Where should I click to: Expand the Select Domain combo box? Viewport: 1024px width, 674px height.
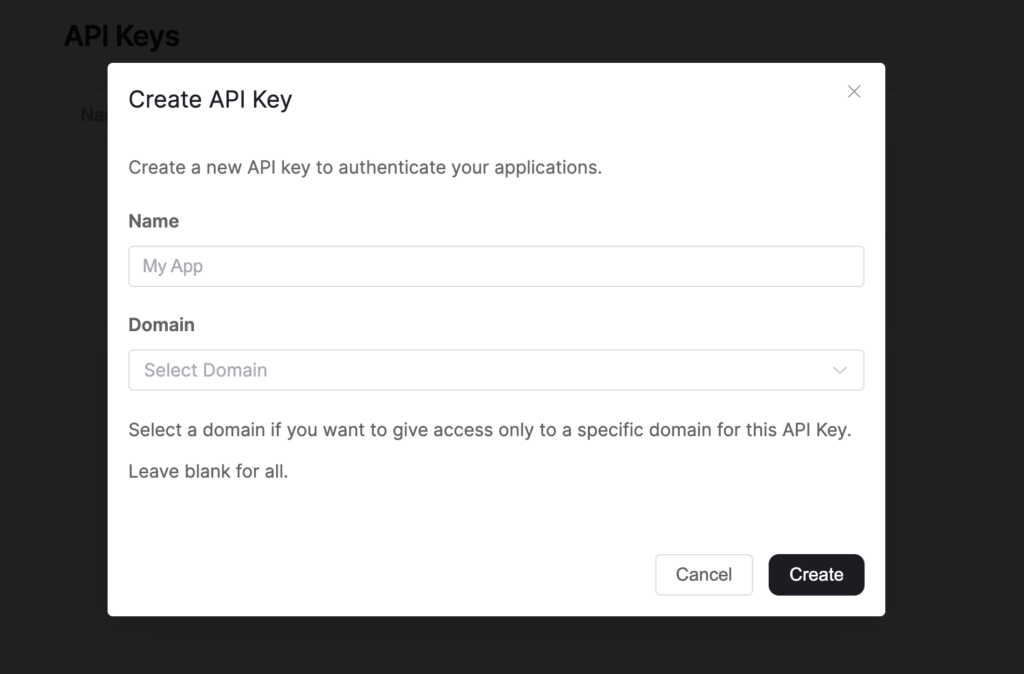[496, 370]
